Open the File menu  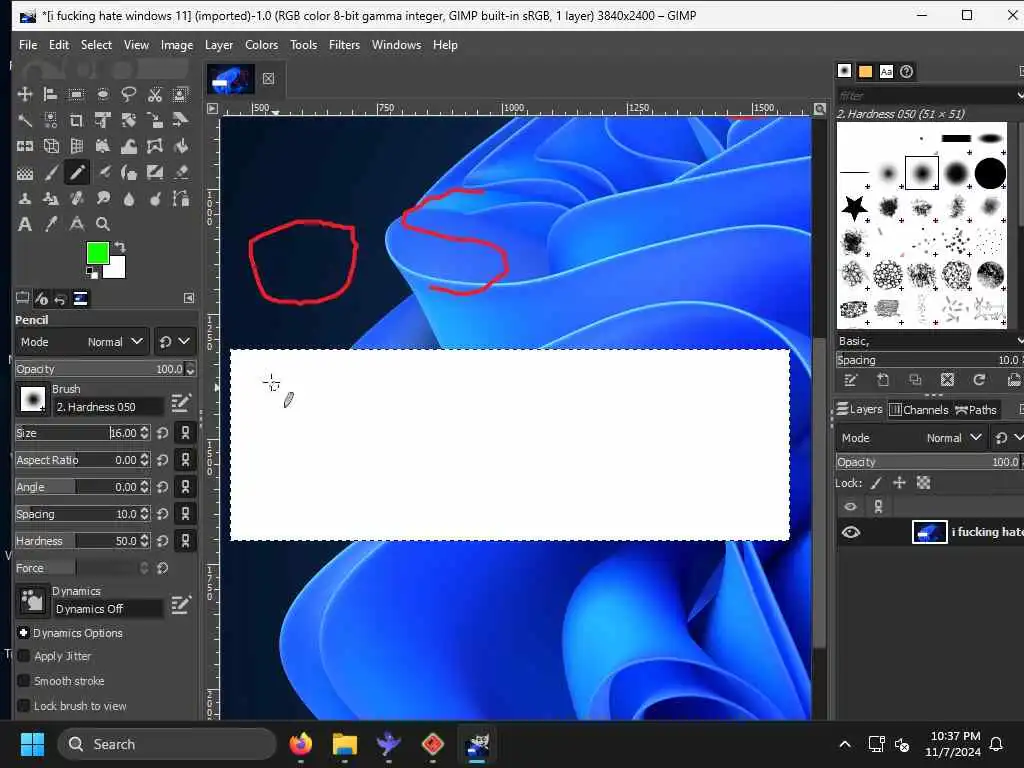point(28,44)
